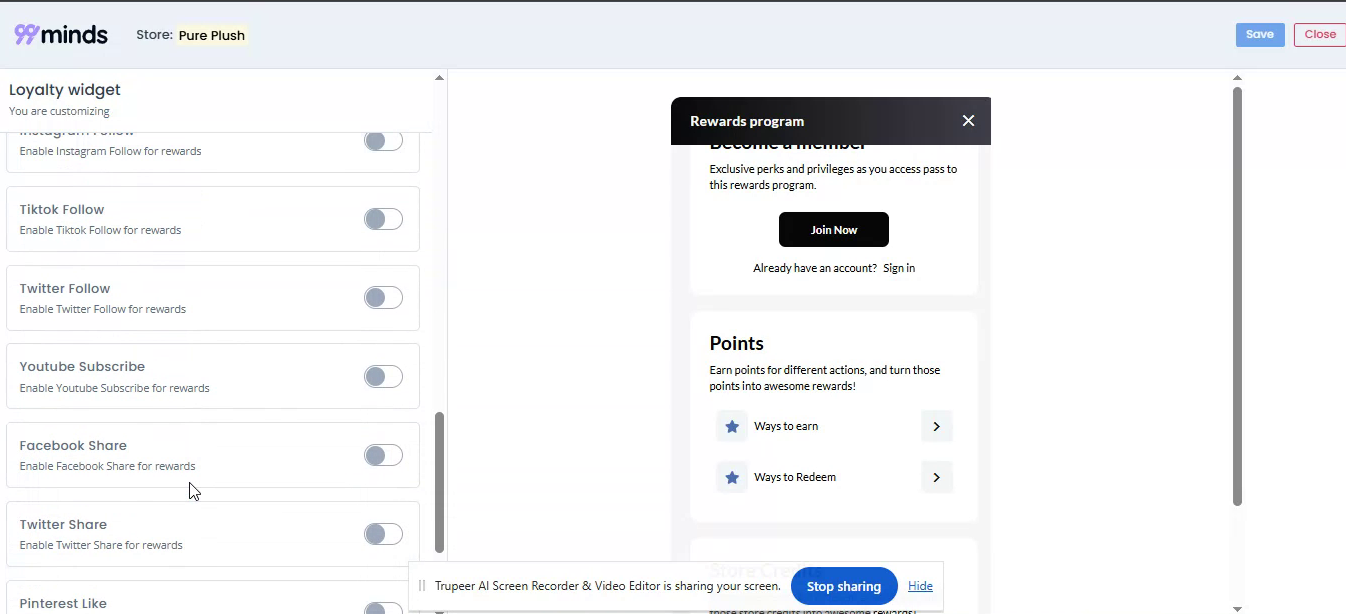Click 'You are customizing' text
Viewport: 1346px width, 614px height.
59,111
